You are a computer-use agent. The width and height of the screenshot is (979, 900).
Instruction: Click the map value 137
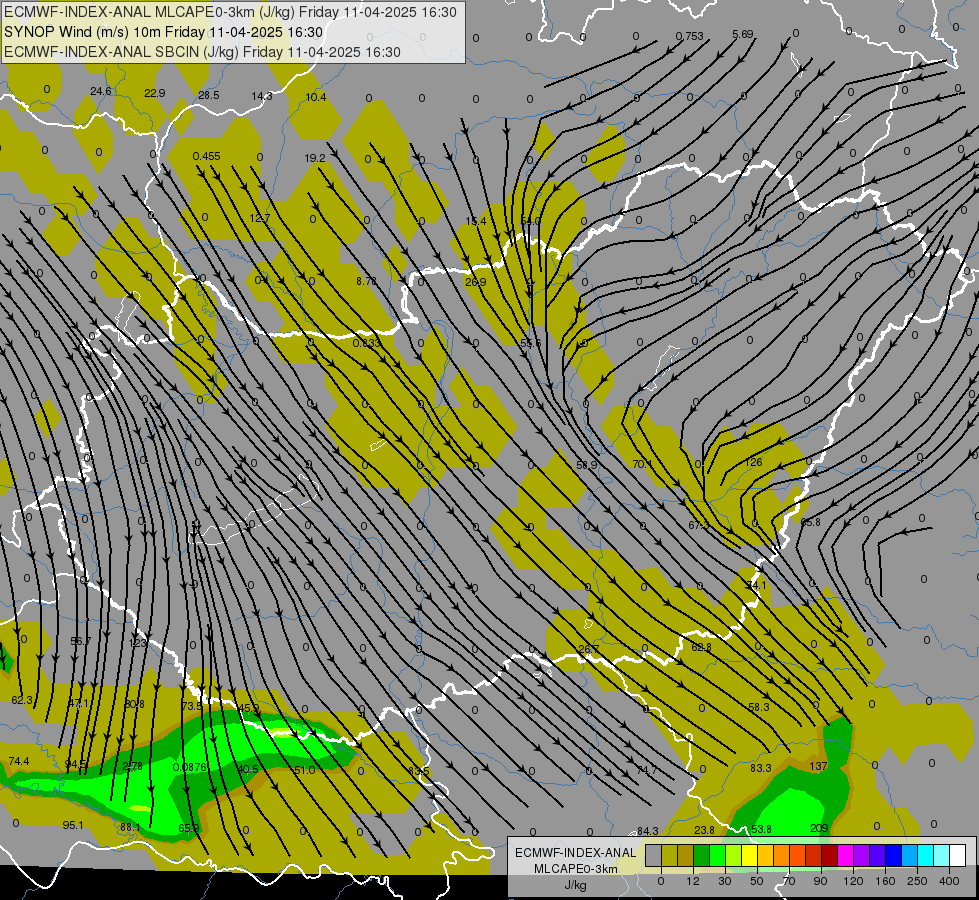tap(819, 766)
